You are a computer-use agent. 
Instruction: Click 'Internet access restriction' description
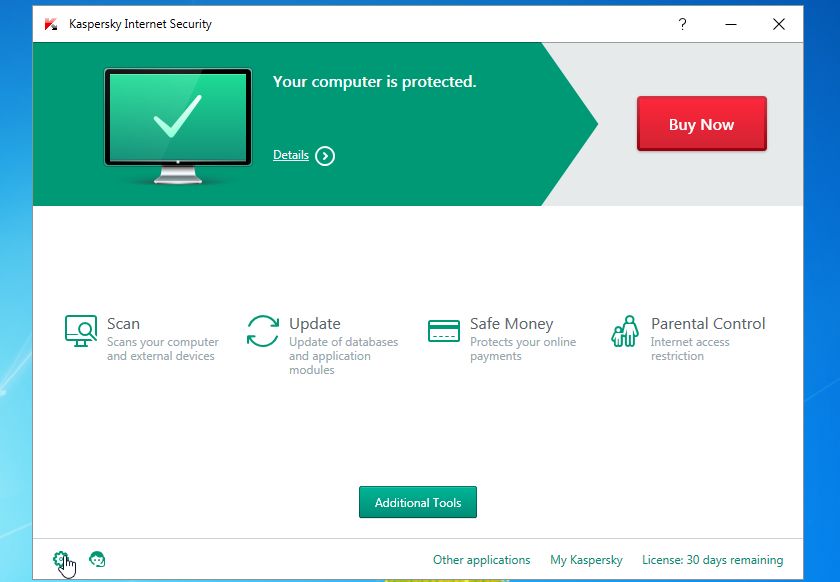[x=690, y=349]
